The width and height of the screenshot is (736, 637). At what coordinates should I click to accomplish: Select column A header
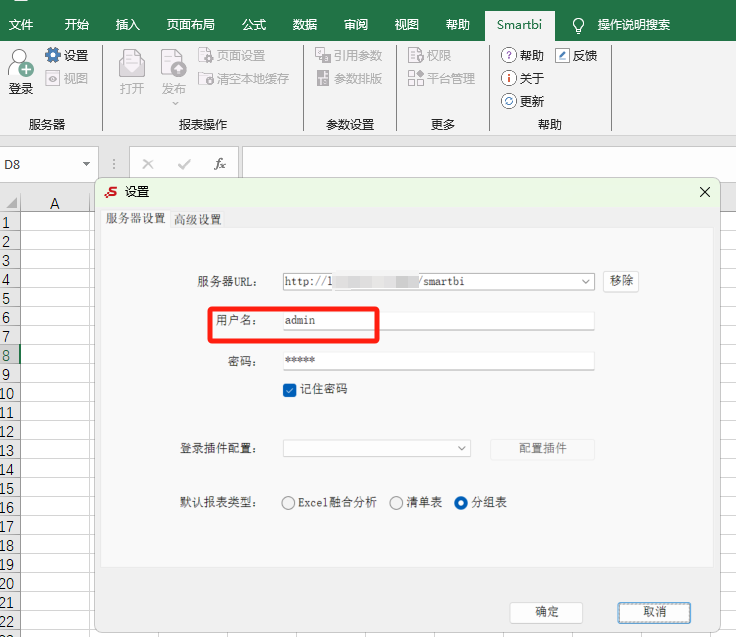(55, 203)
